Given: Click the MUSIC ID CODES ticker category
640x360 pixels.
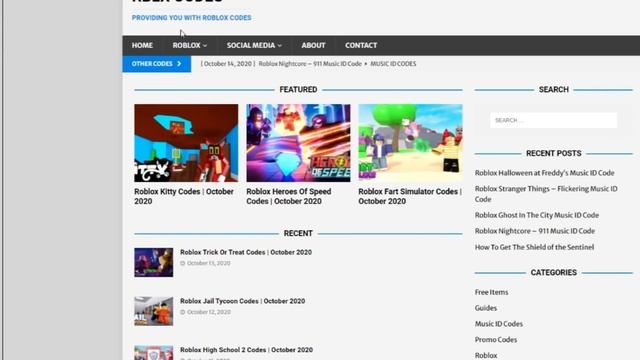Looking at the screenshot, I should 393,64.
